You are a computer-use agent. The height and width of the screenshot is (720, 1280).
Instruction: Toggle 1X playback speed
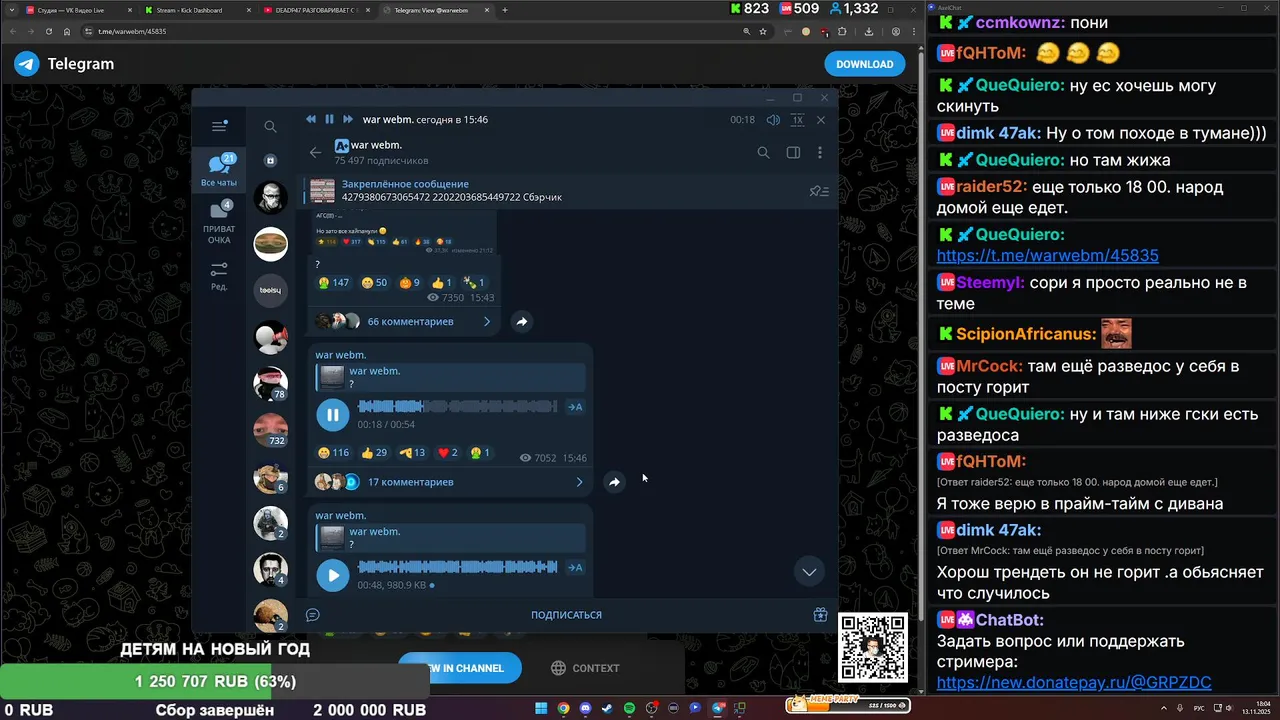tap(797, 120)
